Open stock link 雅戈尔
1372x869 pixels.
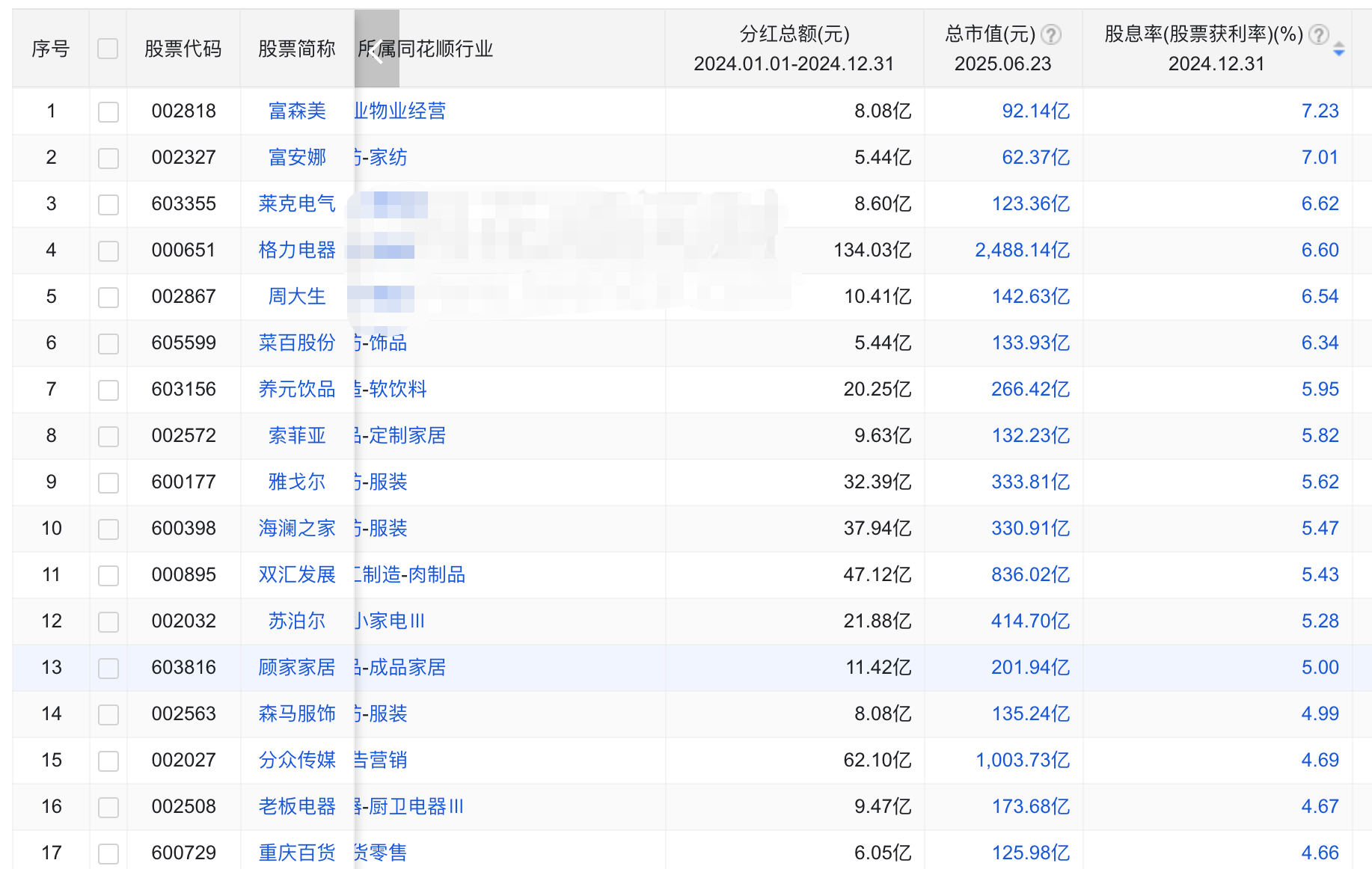coord(297,482)
